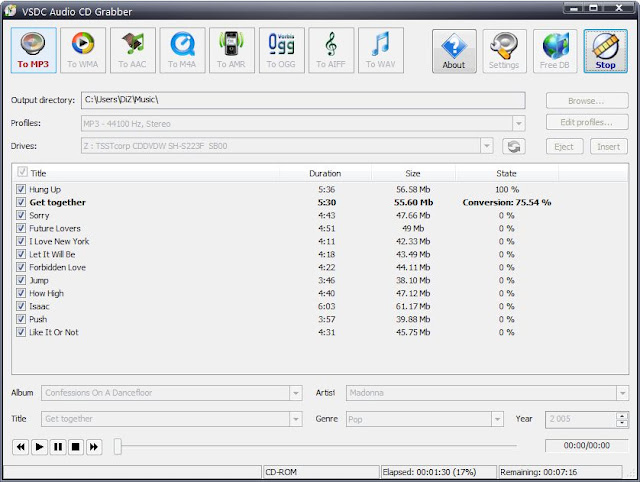Select the To AAC format button
The height and width of the screenshot is (482, 640).
tap(133, 50)
